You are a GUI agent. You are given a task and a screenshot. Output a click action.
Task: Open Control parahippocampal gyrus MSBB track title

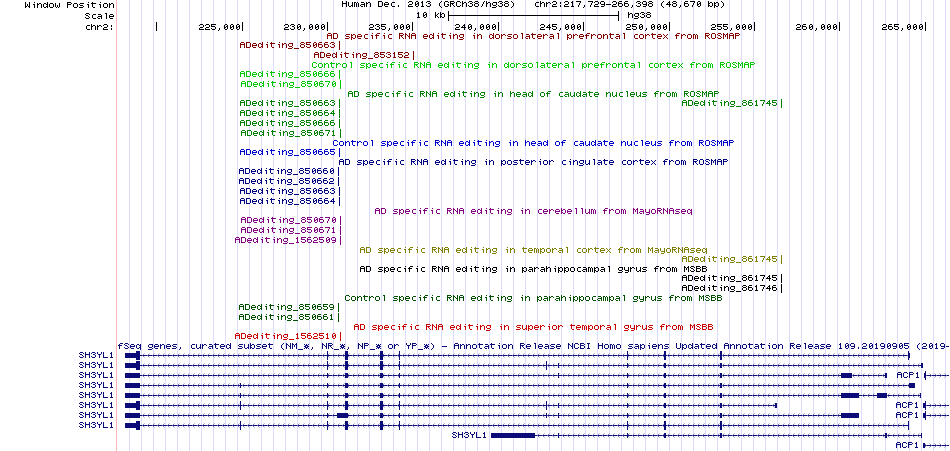coord(533,298)
